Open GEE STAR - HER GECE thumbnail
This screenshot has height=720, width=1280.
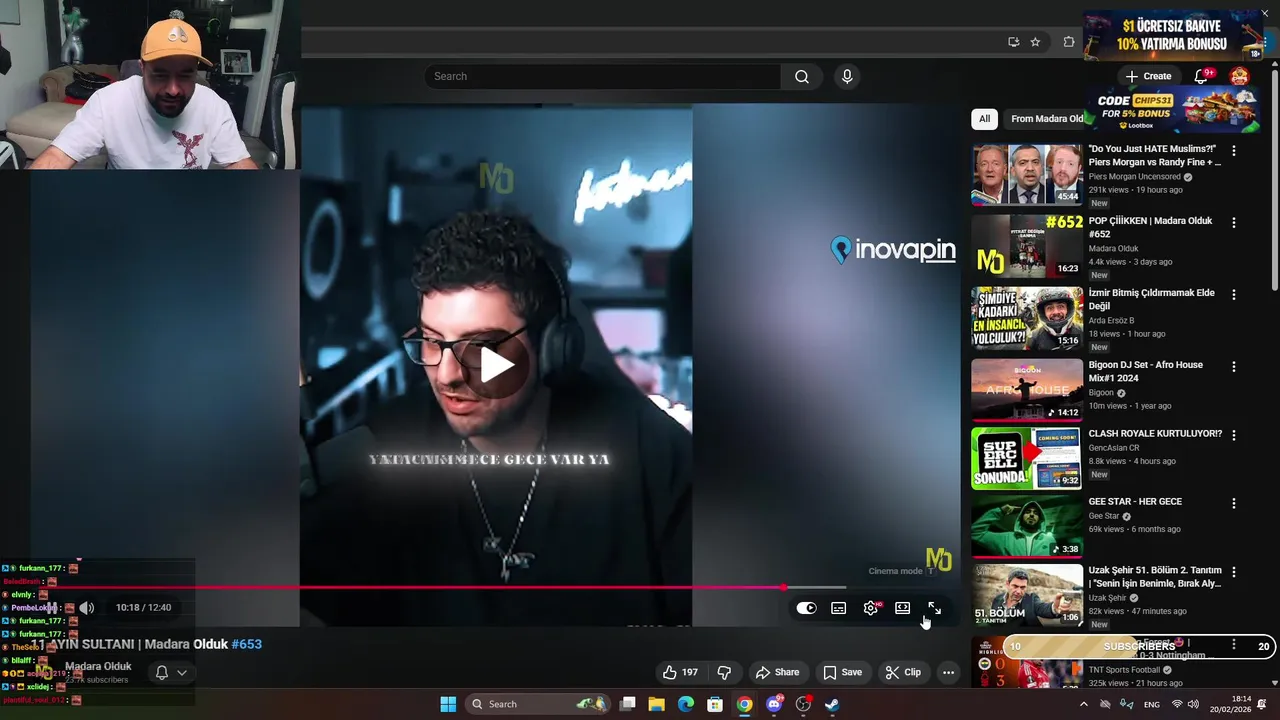point(1027,527)
